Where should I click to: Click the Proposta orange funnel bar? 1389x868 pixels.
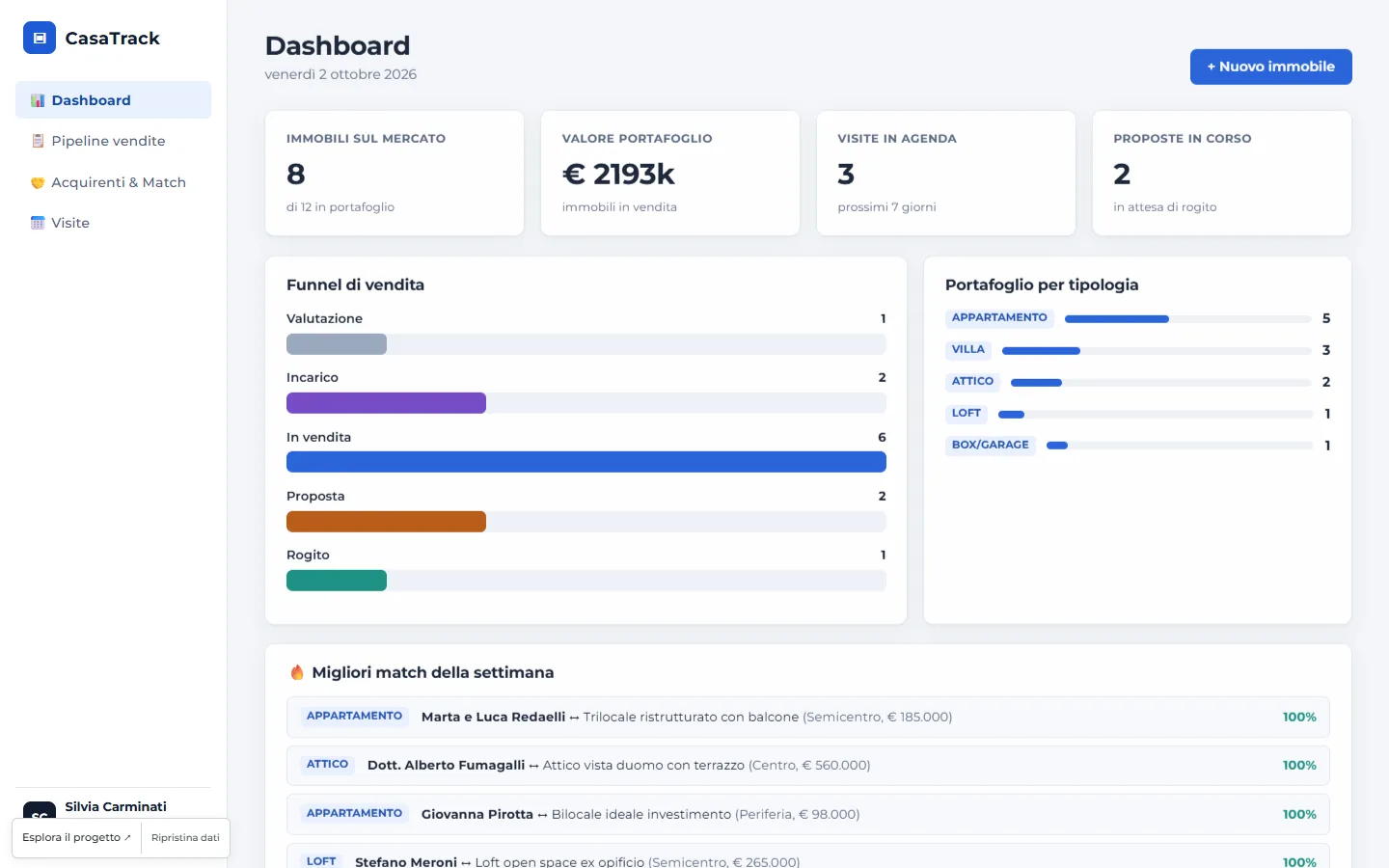[x=386, y=522]
